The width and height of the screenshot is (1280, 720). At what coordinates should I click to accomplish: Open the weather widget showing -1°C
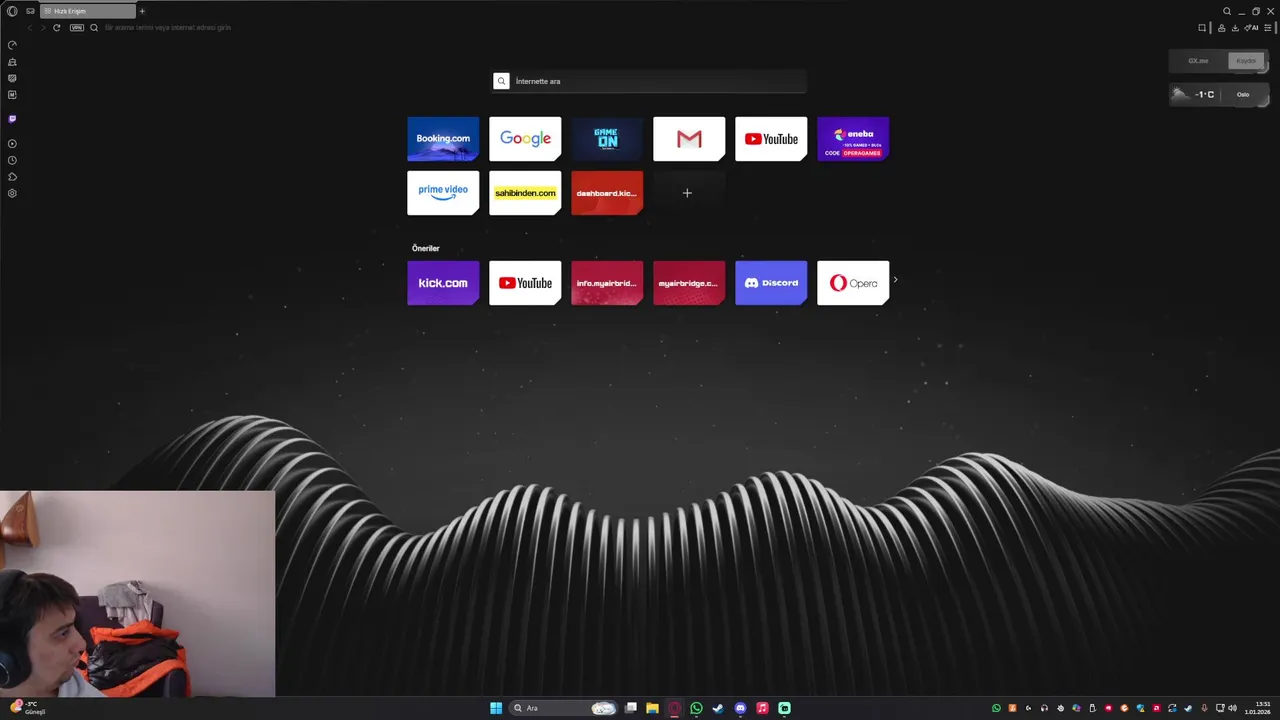click(x=1218, y=94)
